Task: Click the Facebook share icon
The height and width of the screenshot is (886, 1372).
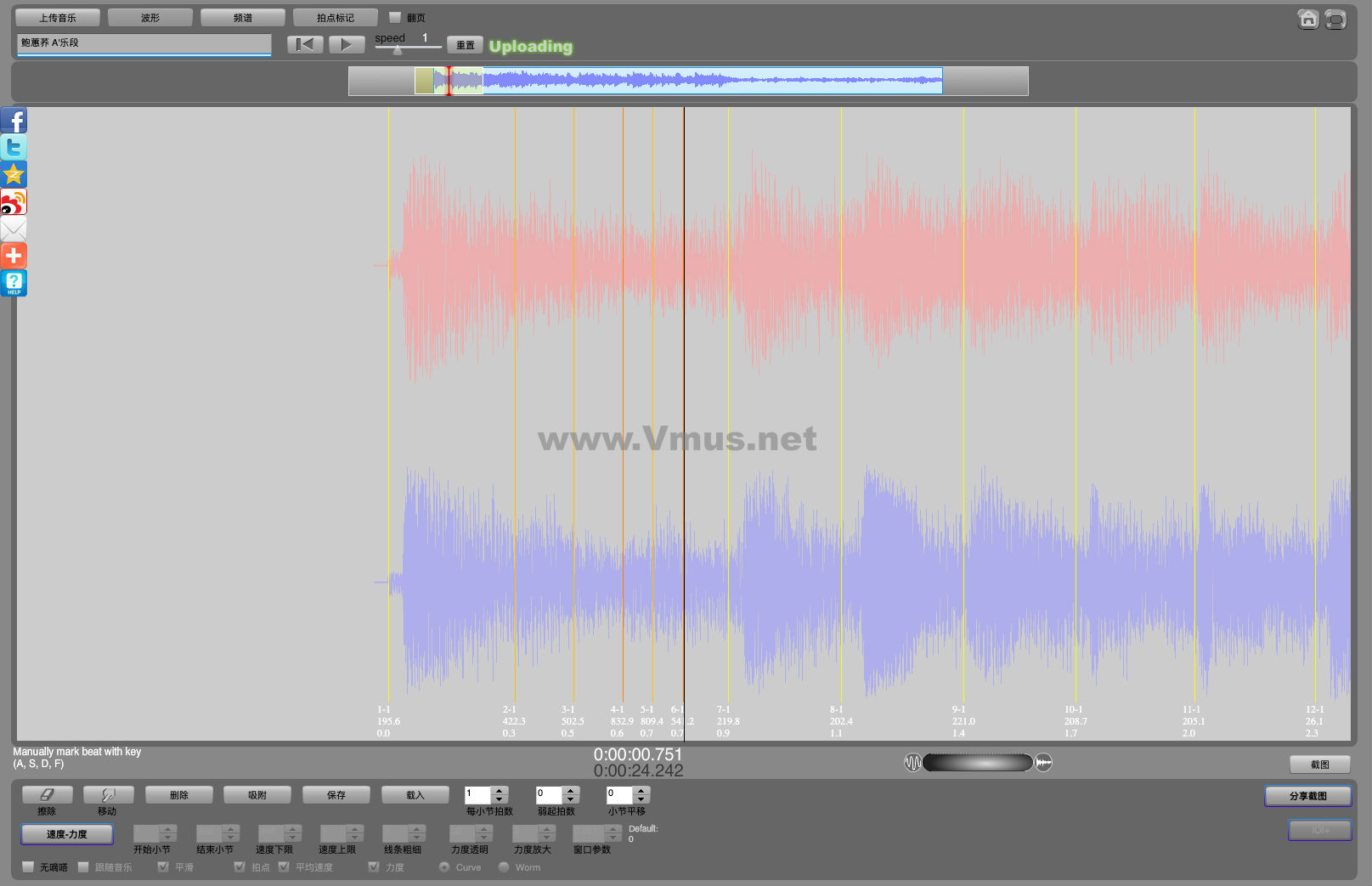Action: tap(14, 121)
